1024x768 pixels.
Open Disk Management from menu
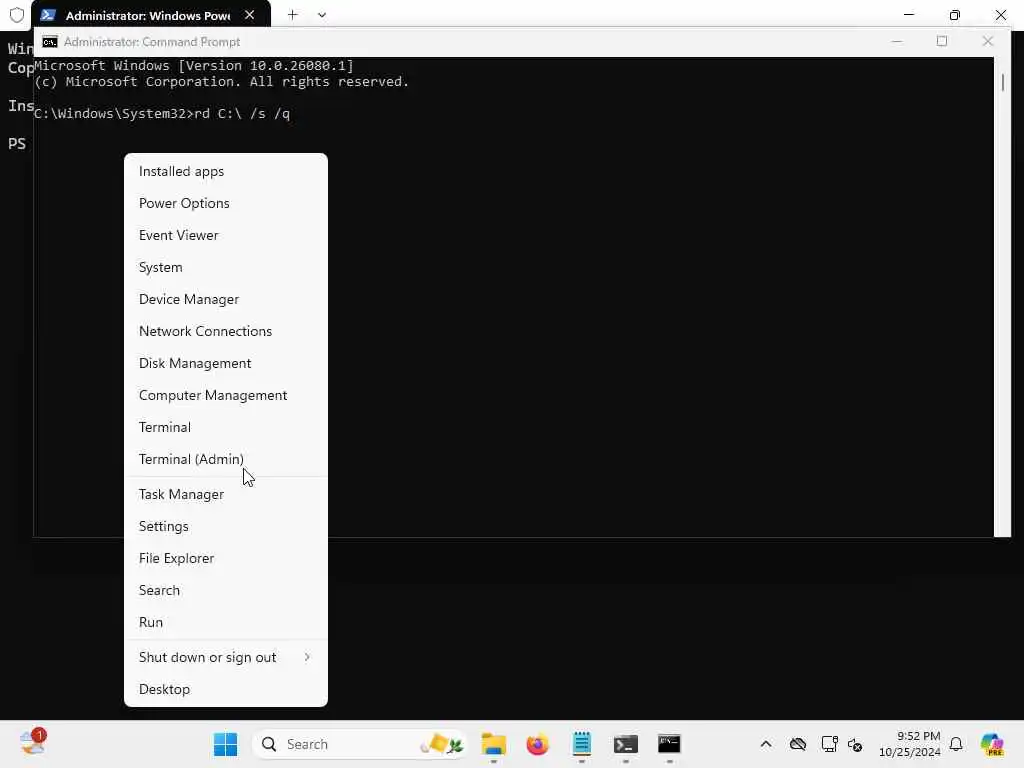tap(225, 363)
